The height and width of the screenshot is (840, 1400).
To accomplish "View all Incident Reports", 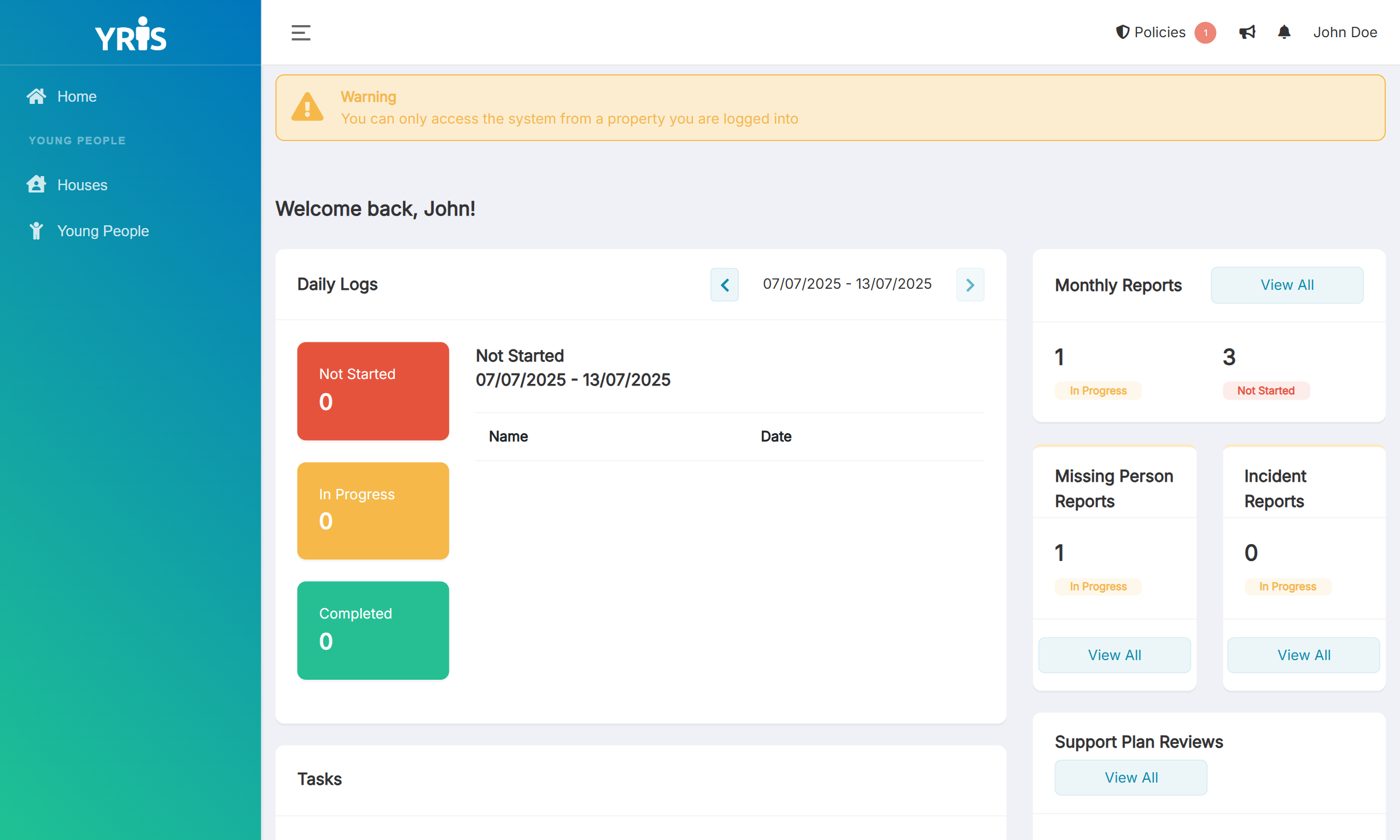I will (1303, 655).
